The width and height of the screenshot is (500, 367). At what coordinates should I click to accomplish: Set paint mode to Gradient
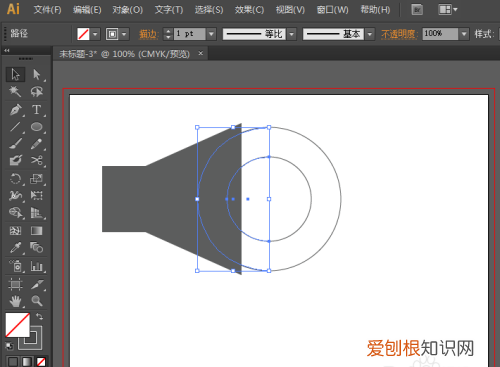point(27,362)
